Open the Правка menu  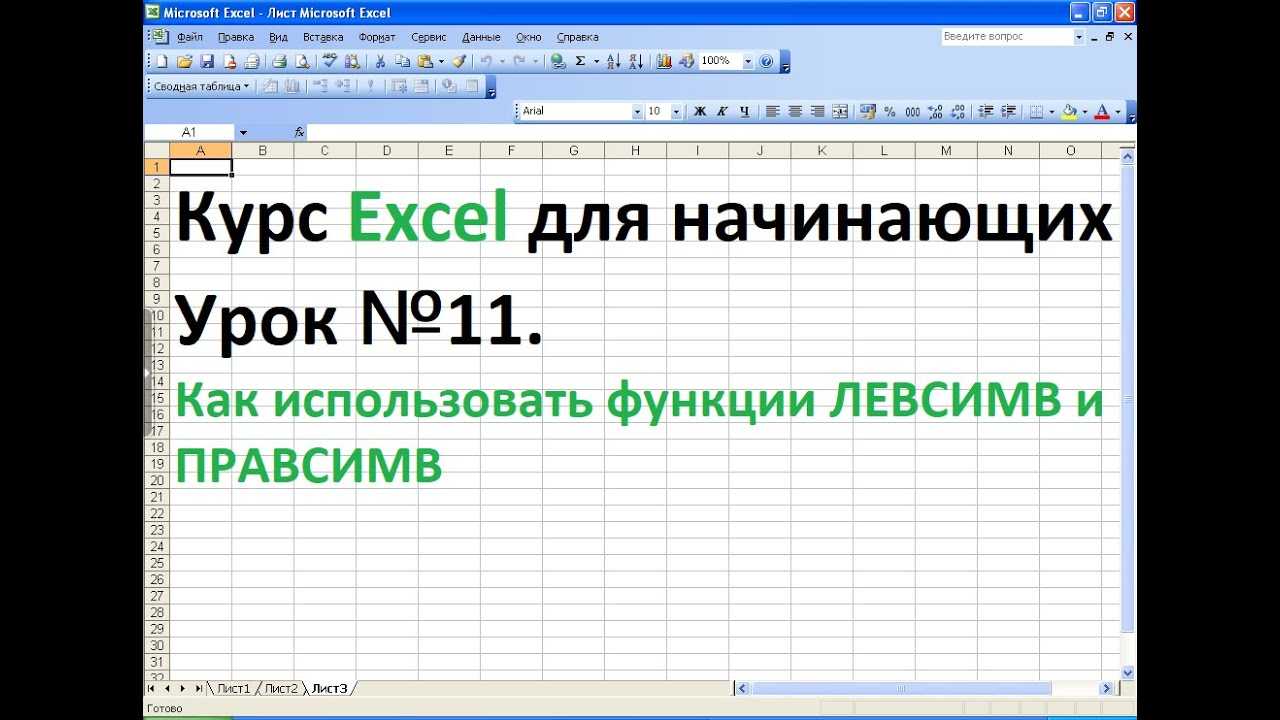click(236, 37)
